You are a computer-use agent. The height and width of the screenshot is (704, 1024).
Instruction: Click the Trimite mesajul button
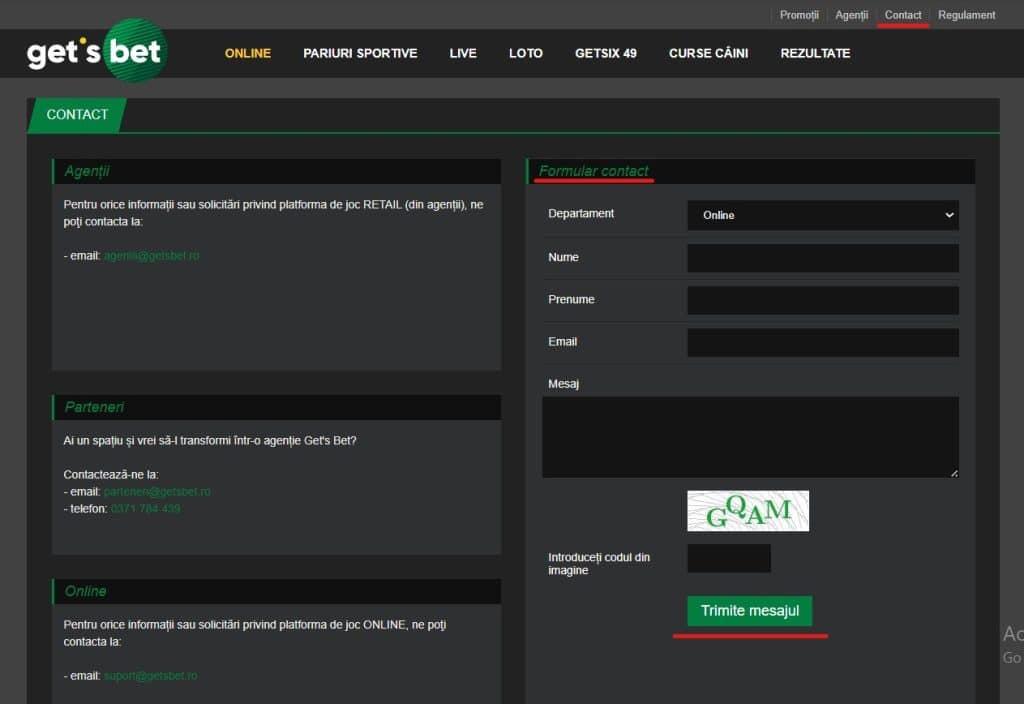pos(750,611)
